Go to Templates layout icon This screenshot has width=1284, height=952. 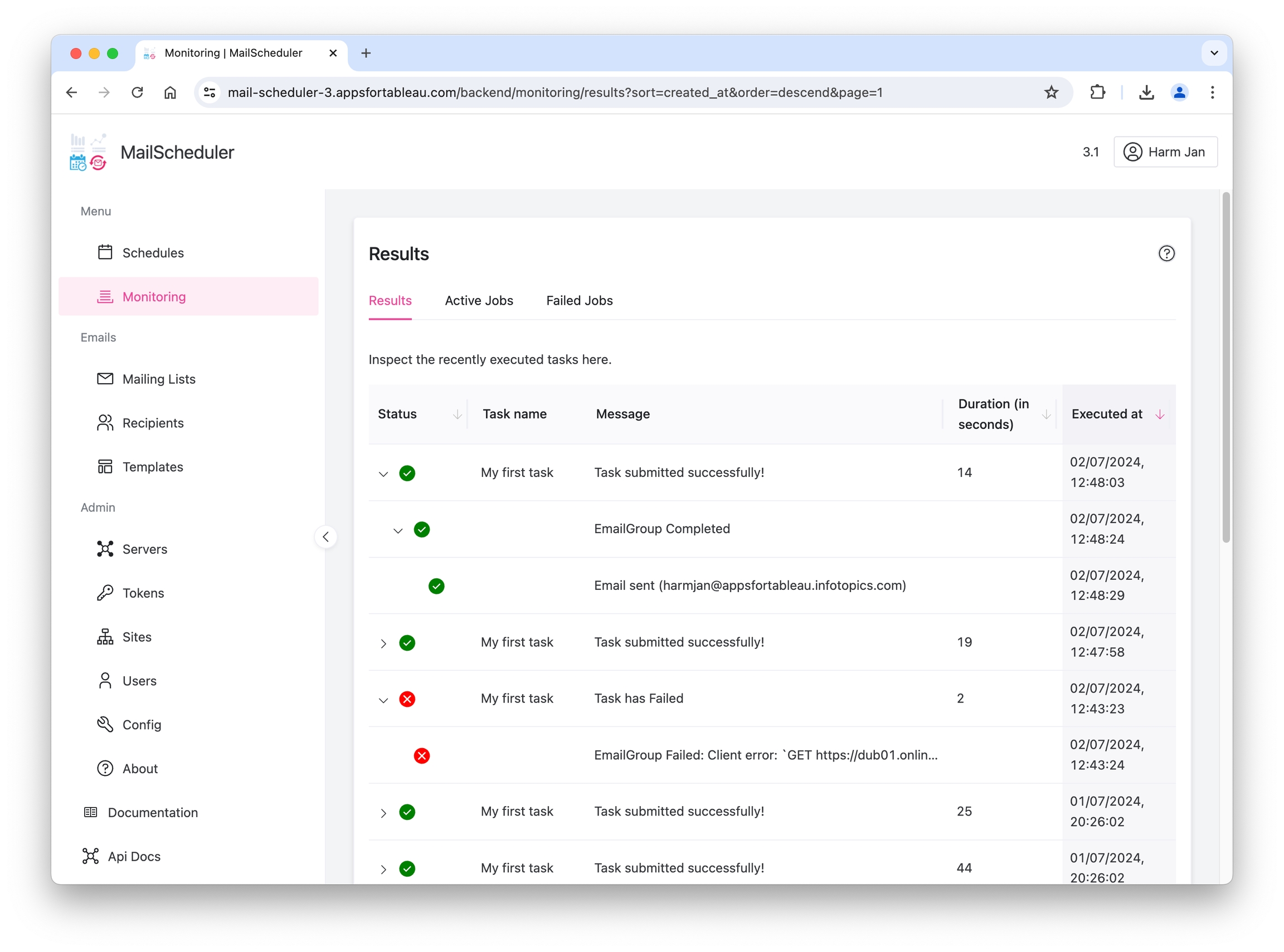click(x=105, y=466)
